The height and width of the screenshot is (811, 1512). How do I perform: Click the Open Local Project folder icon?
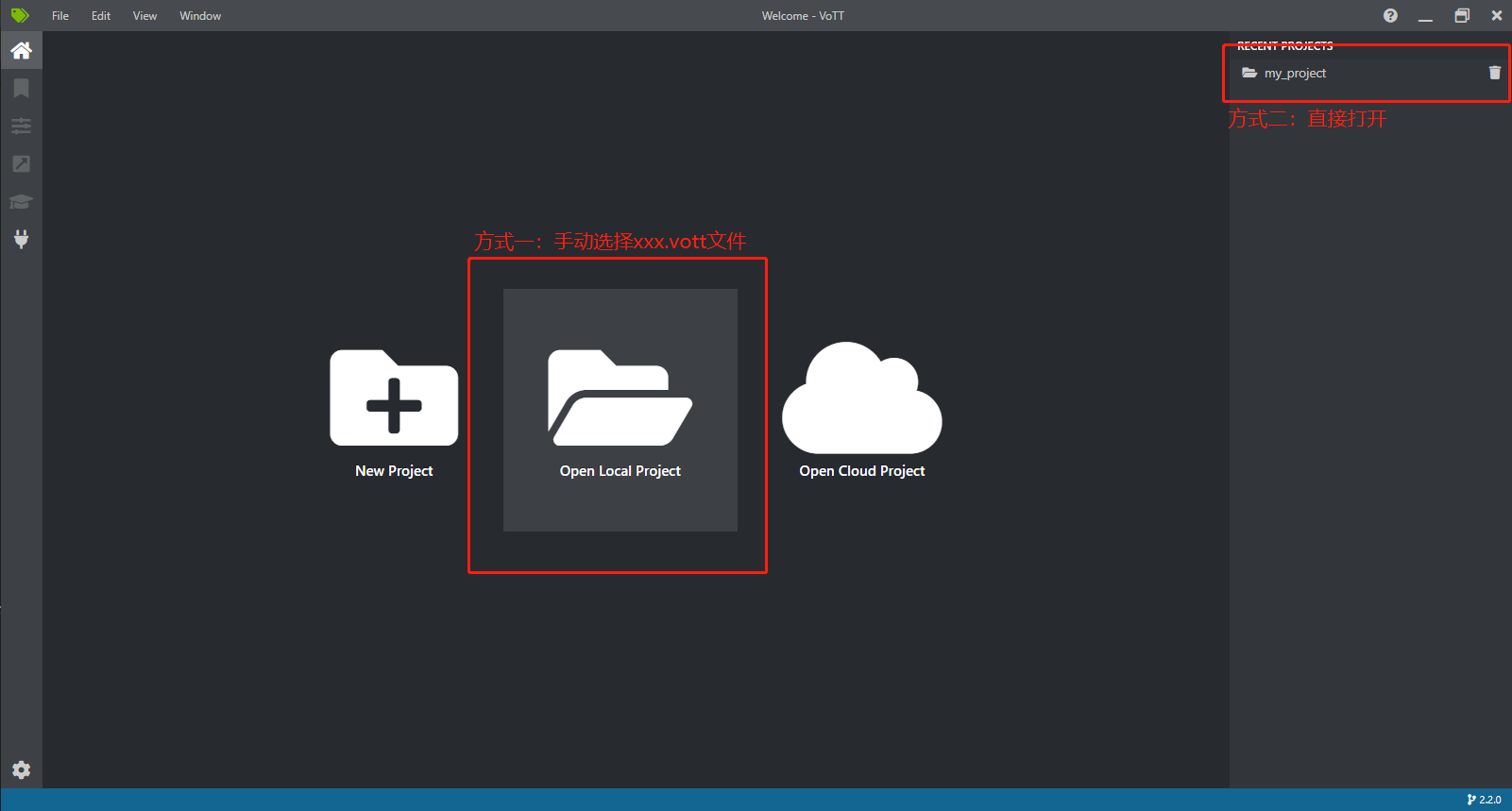coord(620,397)
